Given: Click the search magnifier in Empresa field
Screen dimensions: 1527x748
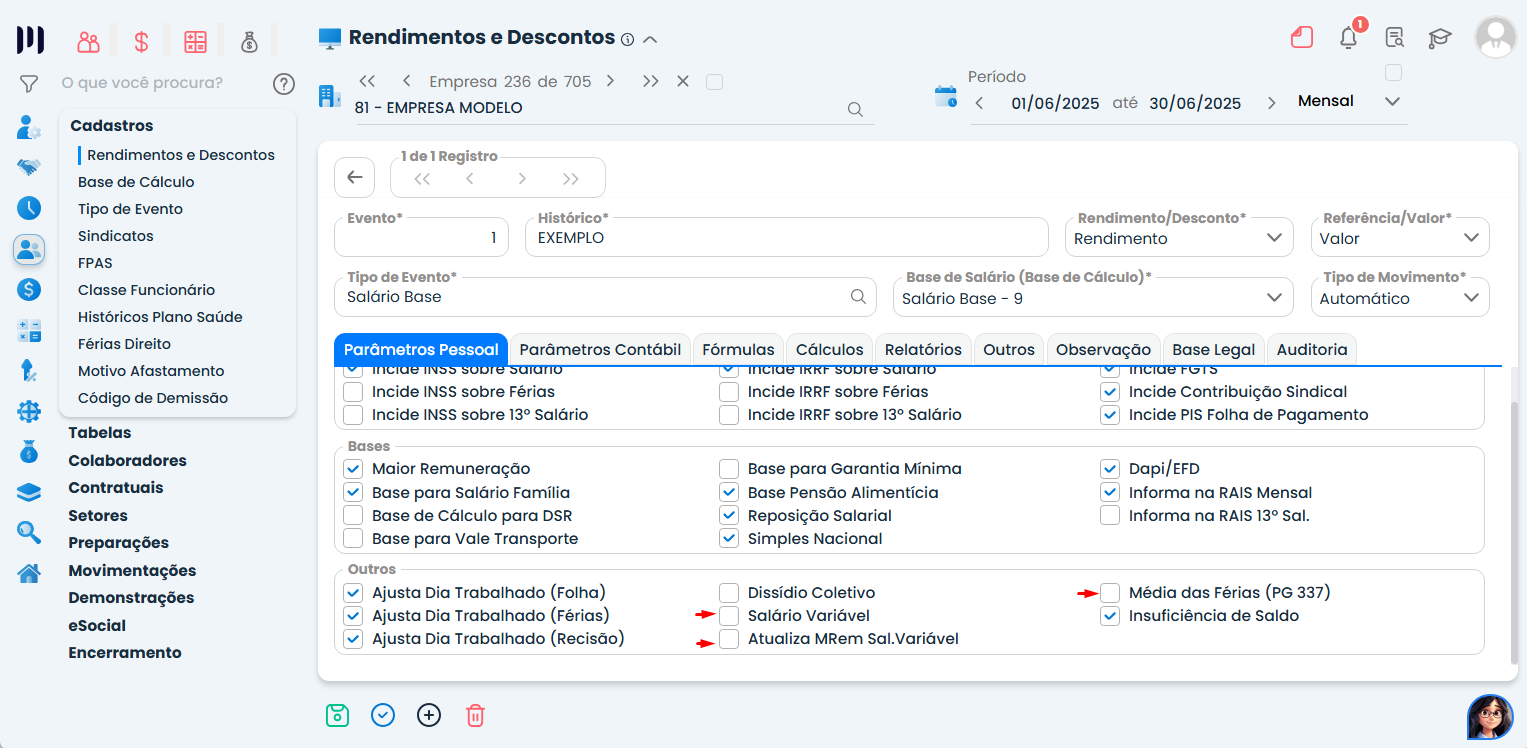Looking at the screenshot, I should (x=855, y=109).
